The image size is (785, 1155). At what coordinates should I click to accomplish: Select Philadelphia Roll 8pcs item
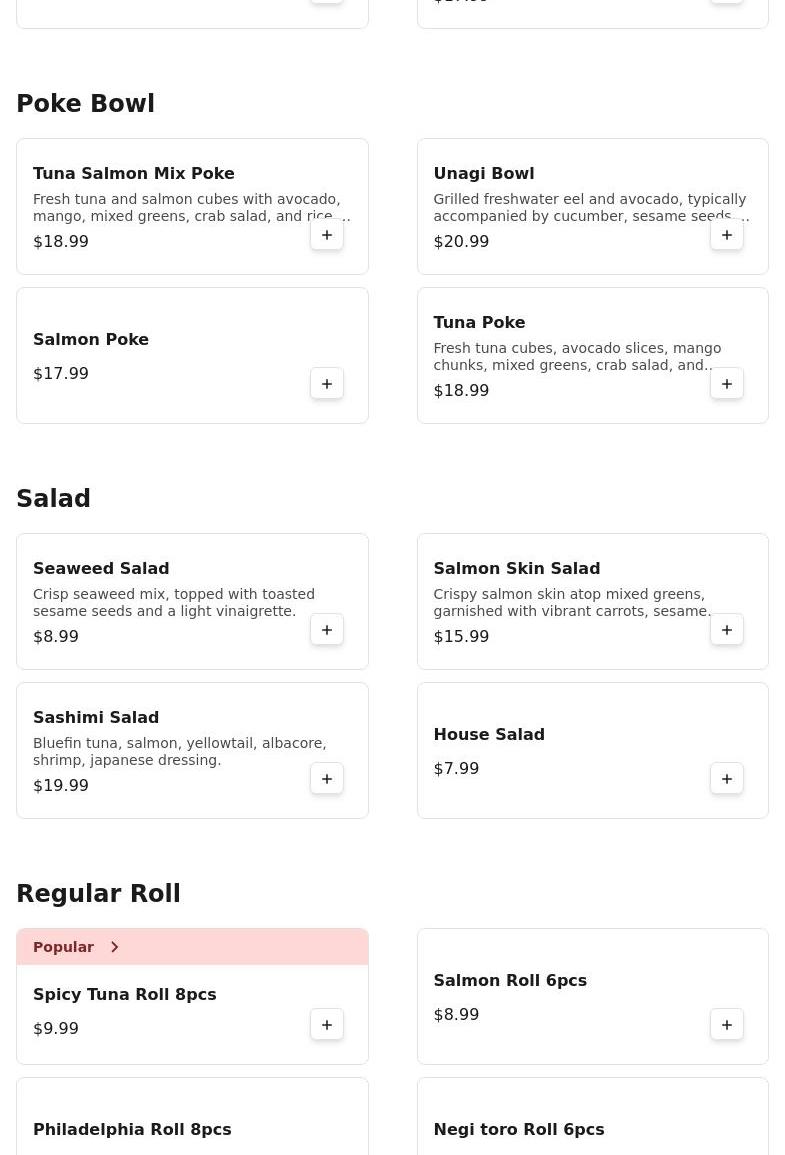[x=132, y=1129]
